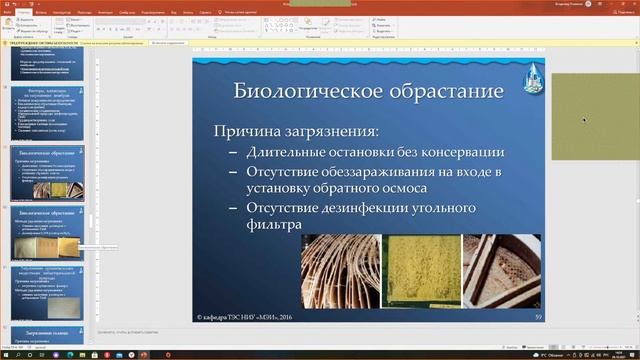Click Cut (Вырезать) in the clipboard group
Image resolution: width=640 pixels, height=360 pixels.
click(25, 20)
